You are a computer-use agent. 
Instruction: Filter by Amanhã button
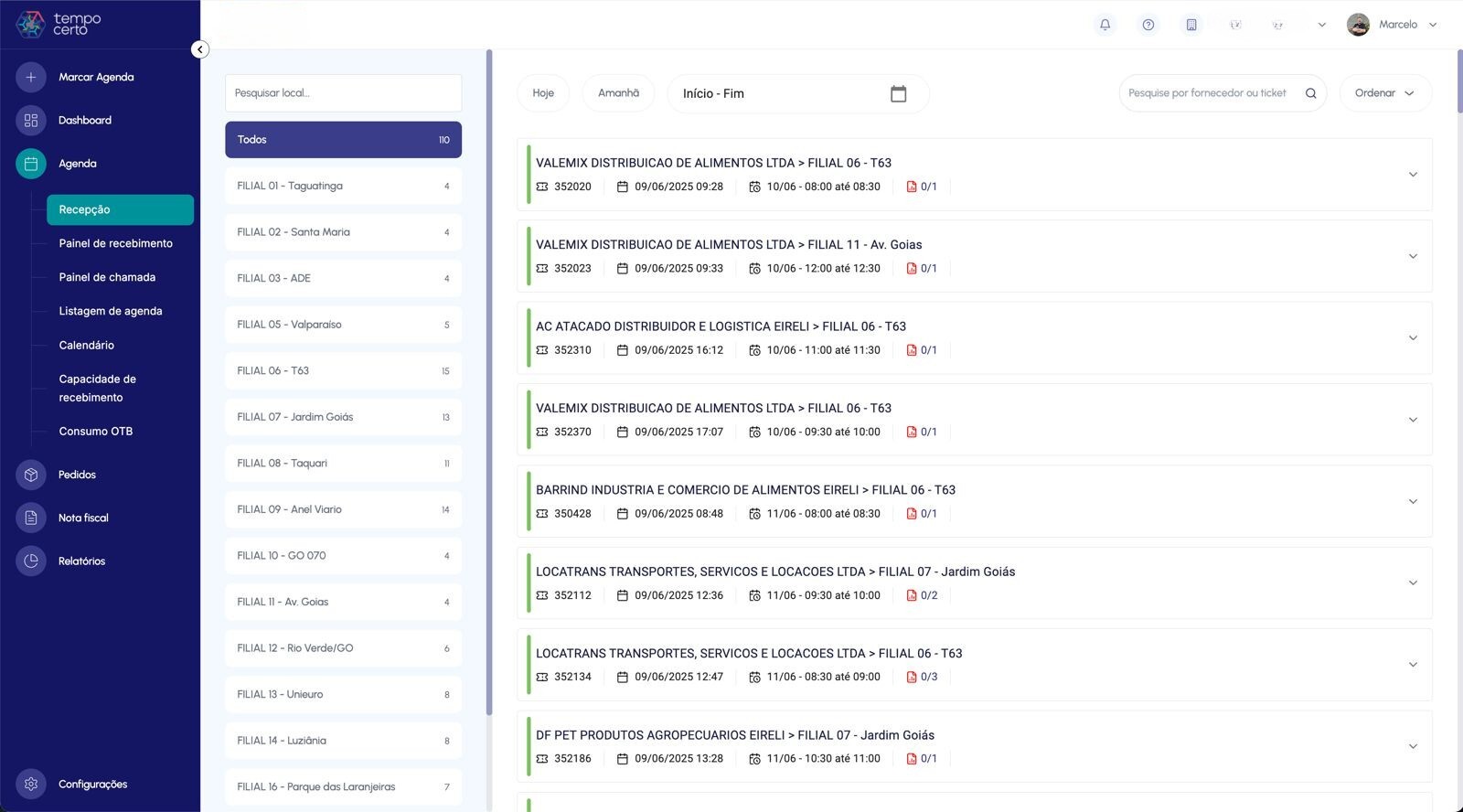click(x=619, y=93)
